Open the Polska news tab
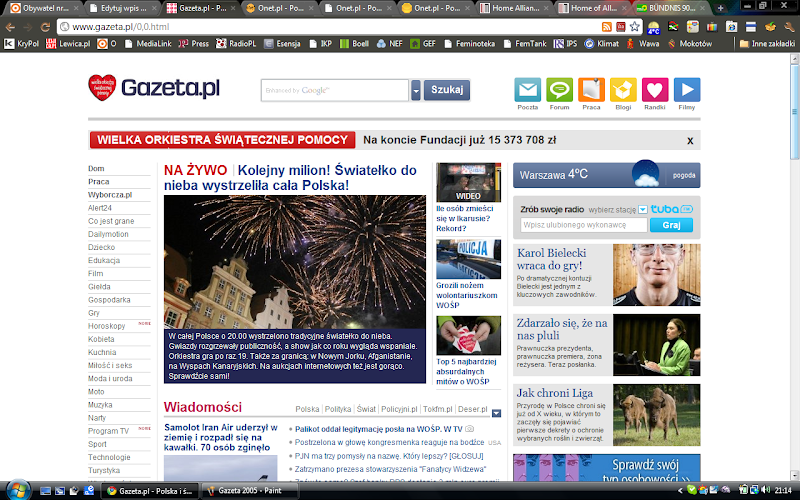800x500 pixels. click(307, 409)
